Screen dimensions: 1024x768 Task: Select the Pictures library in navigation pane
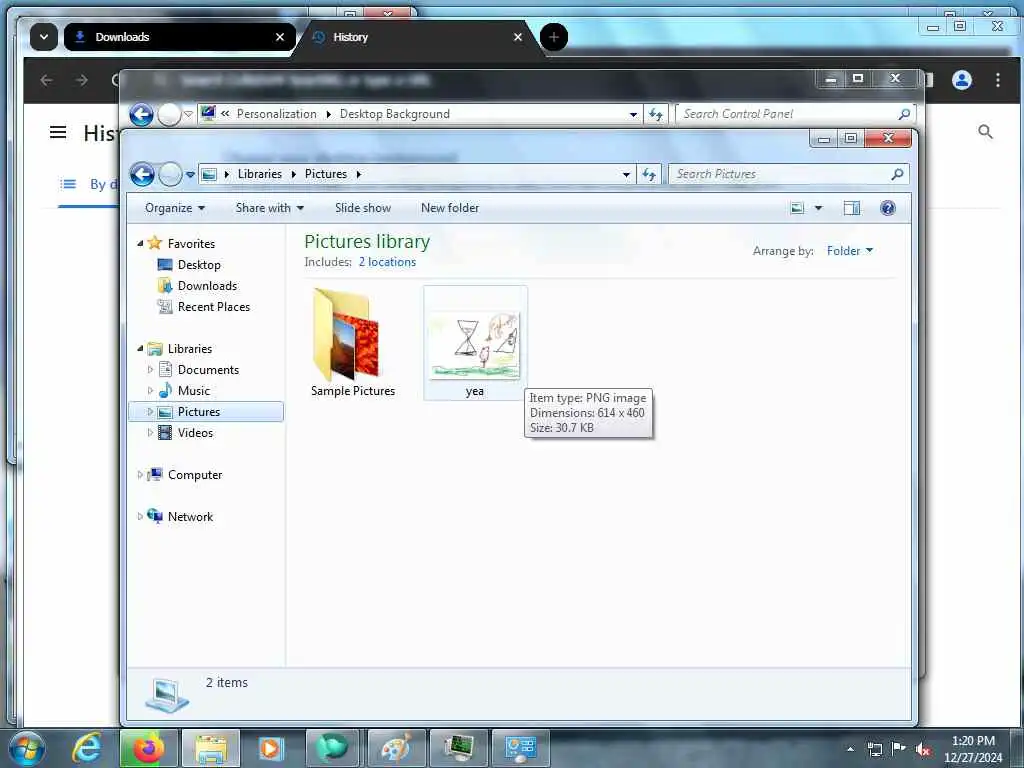[199, 411]
